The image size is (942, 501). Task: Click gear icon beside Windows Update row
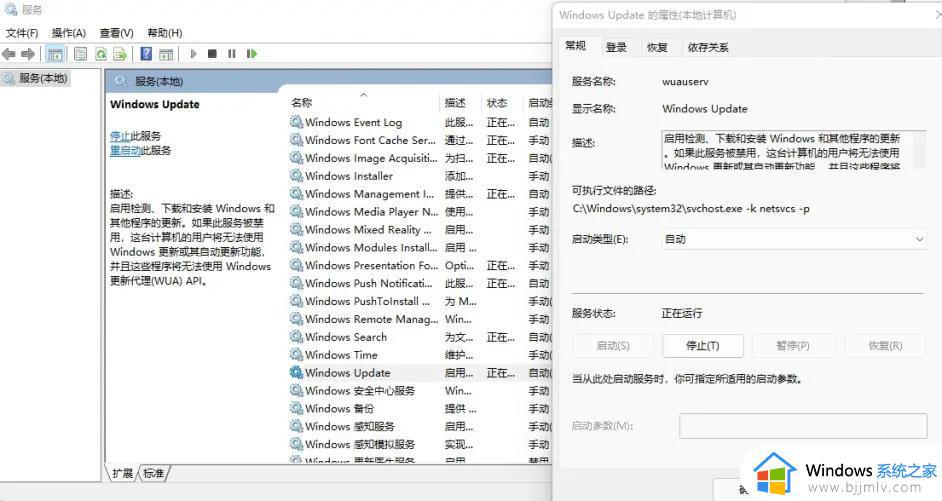click(x=296, y=372)
